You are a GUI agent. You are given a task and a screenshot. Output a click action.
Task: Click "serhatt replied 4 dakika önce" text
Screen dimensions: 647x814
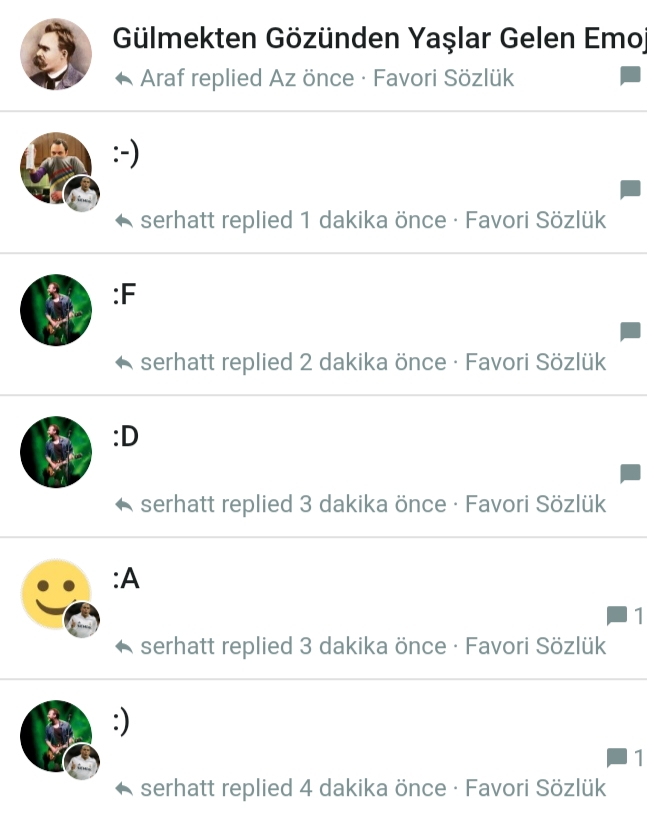point(293,788)
